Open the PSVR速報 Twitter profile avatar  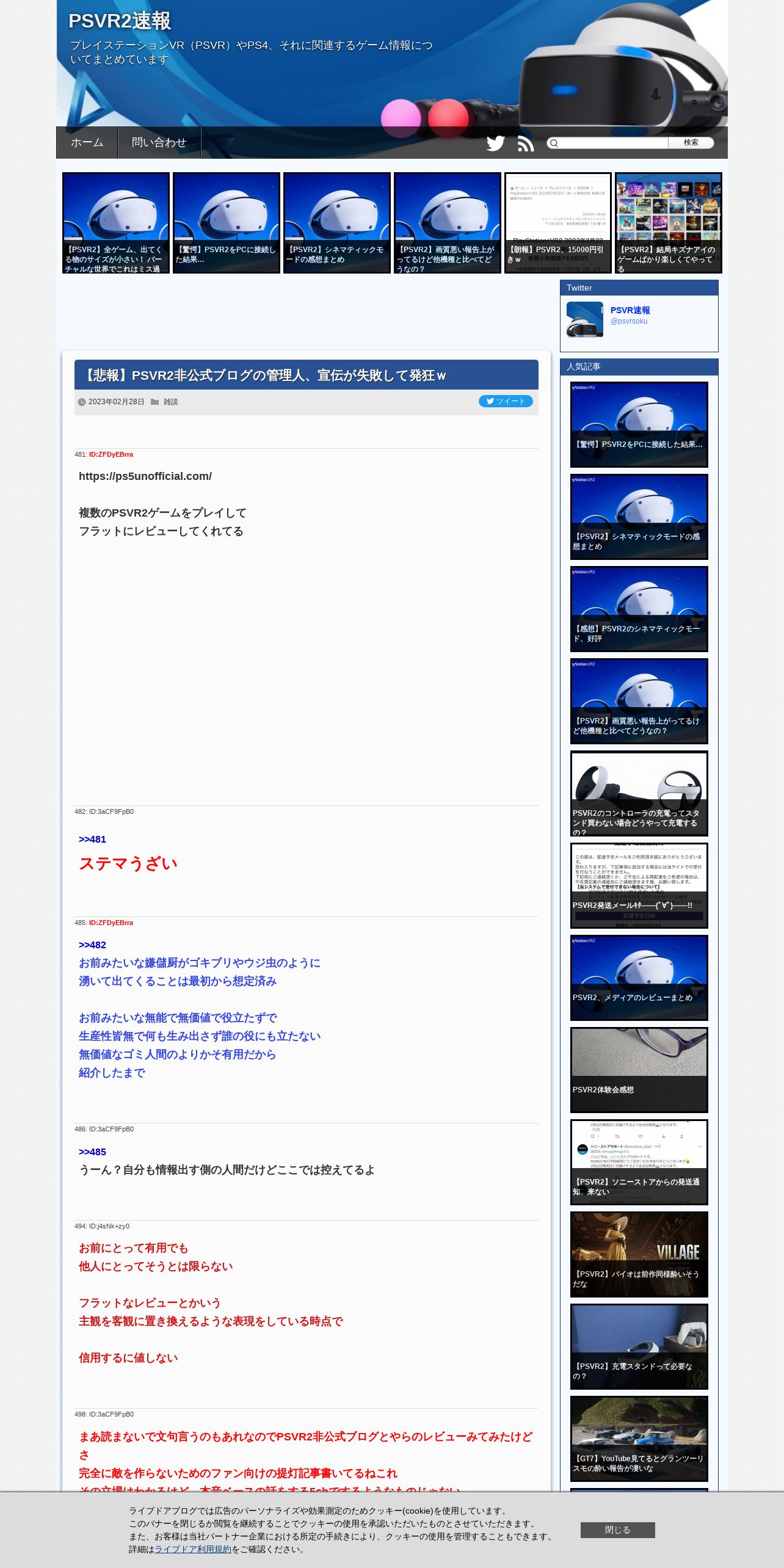coord(585,319)
